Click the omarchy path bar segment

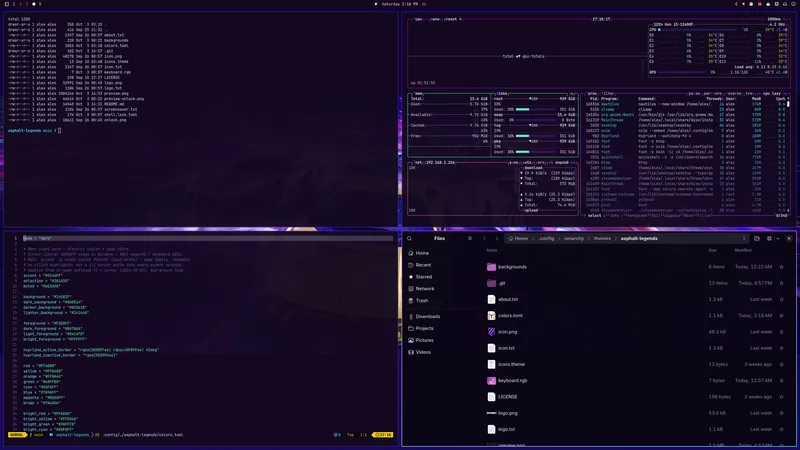(x=574, y=238)
